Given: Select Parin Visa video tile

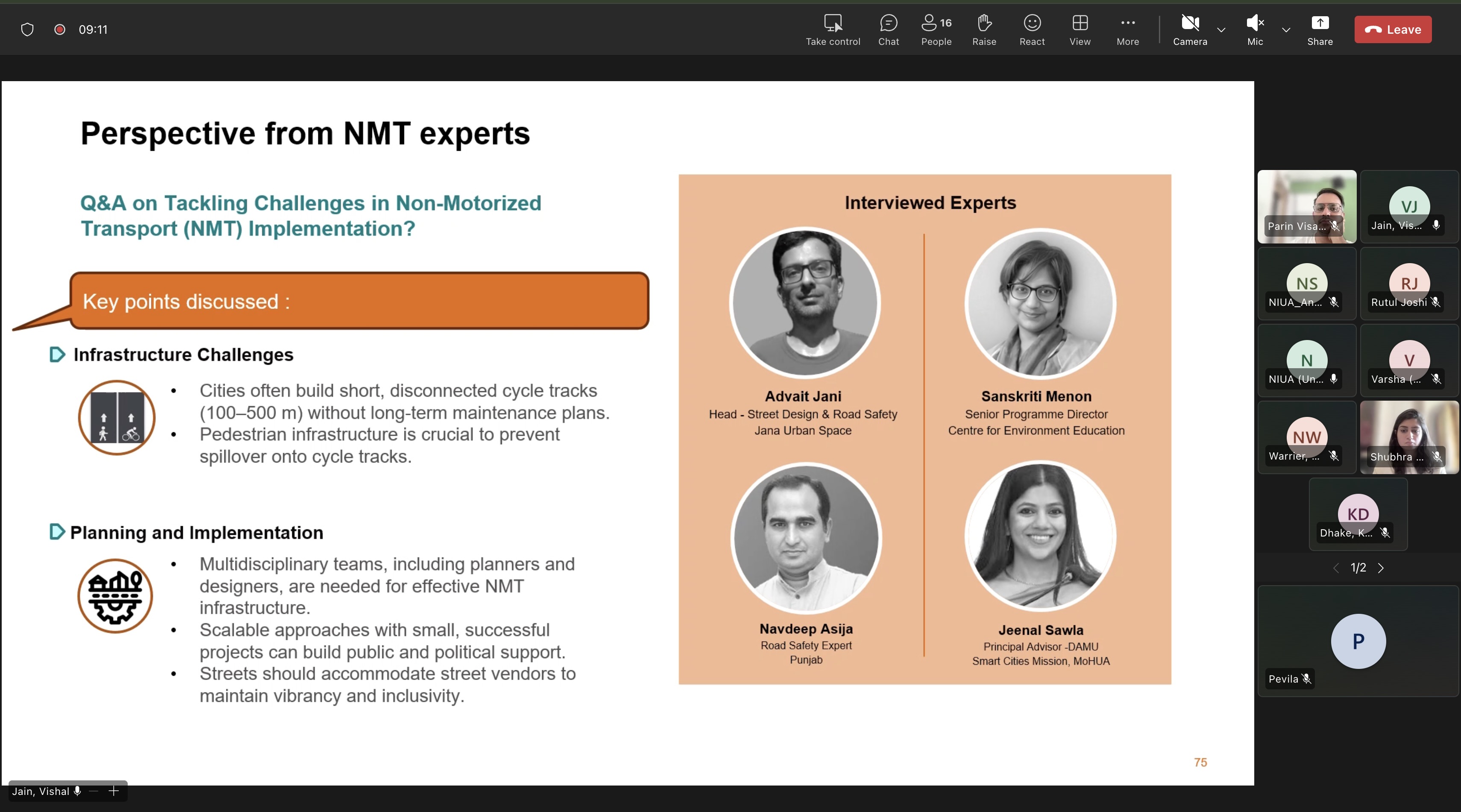Looking at the screenshot, I should coord(1307,207).
